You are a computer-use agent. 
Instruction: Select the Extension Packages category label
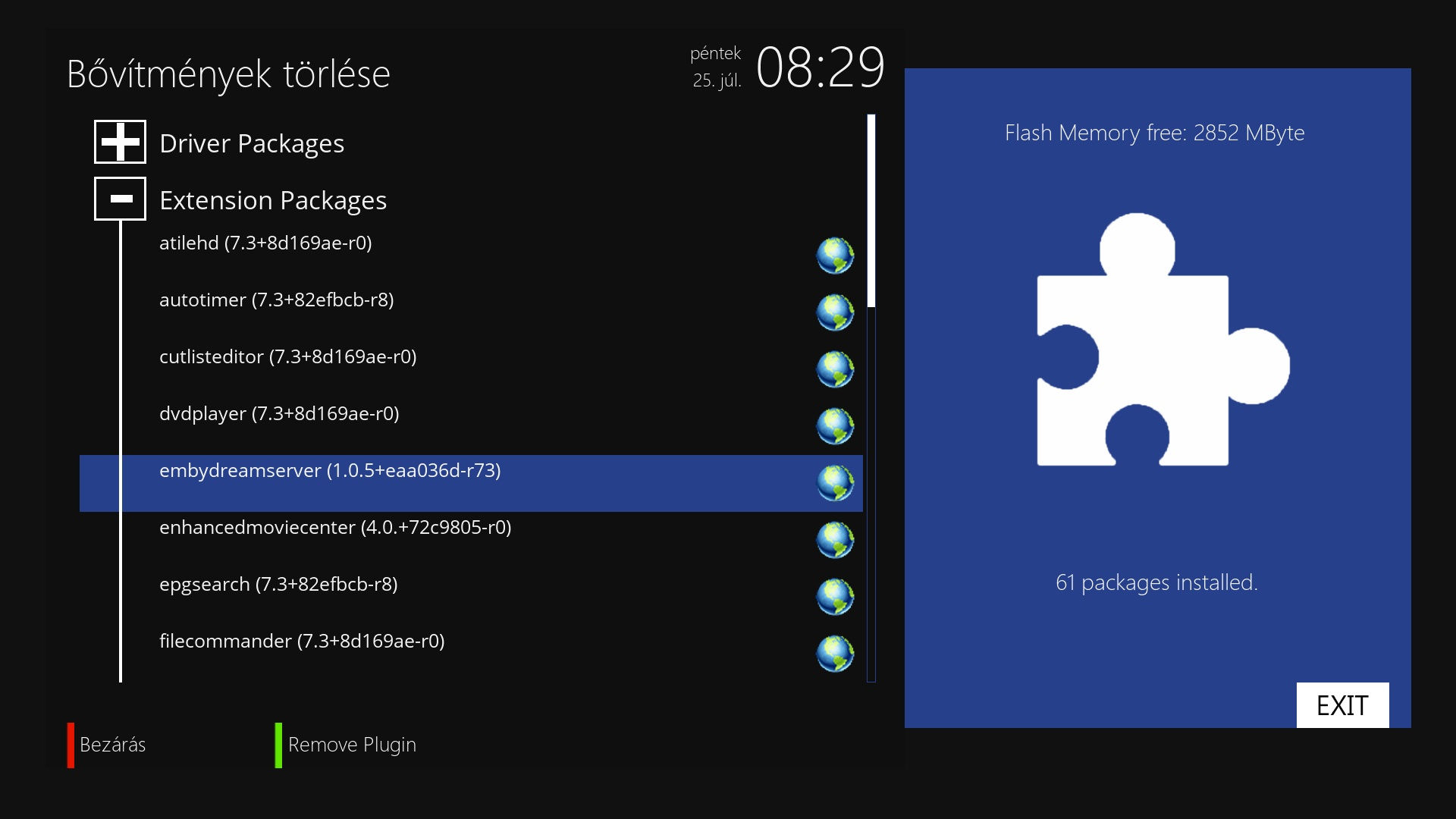pos(273,200)
